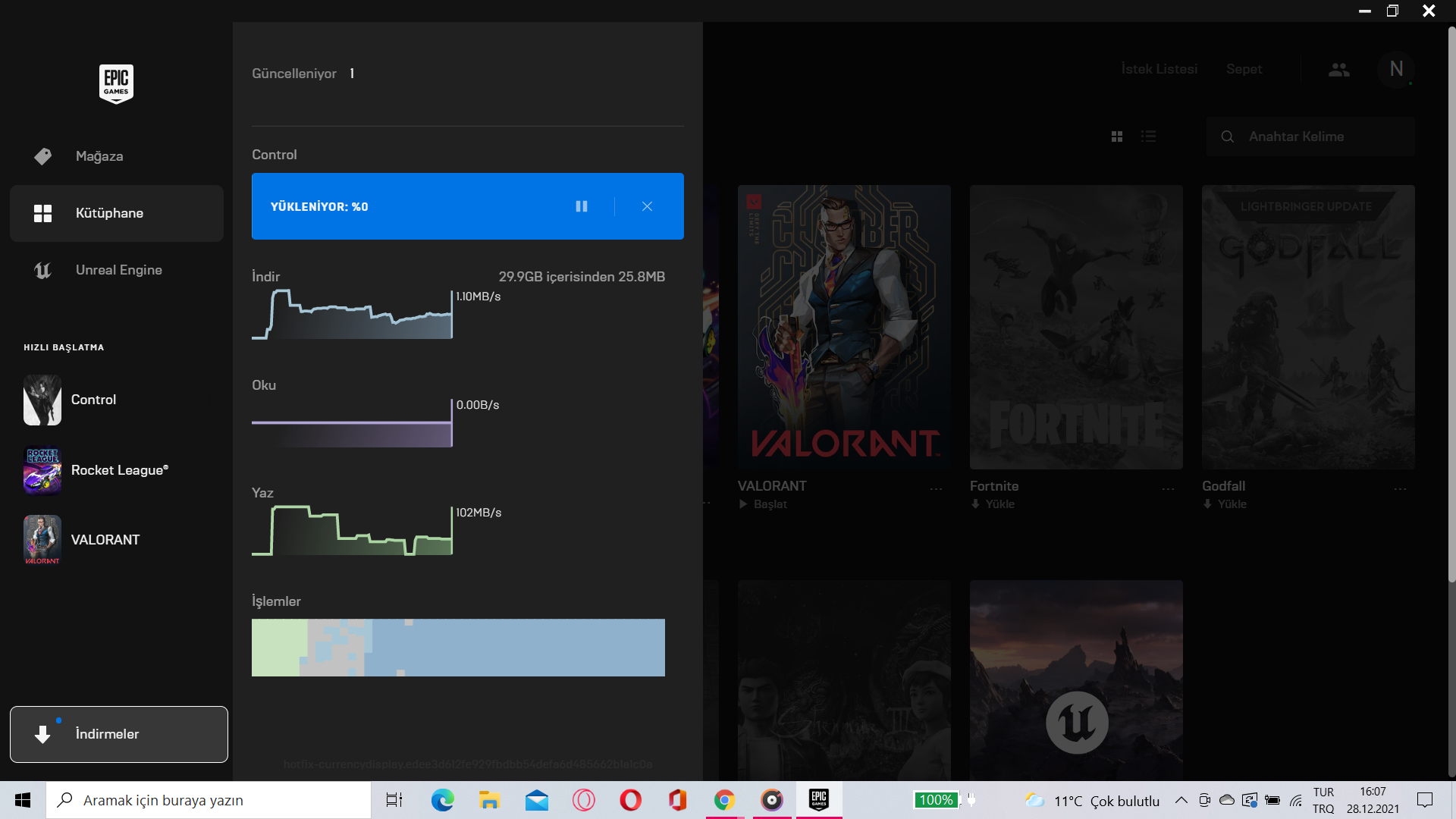
Task: Open VALORANT three-dot options menu
Action: coord(937,489)
